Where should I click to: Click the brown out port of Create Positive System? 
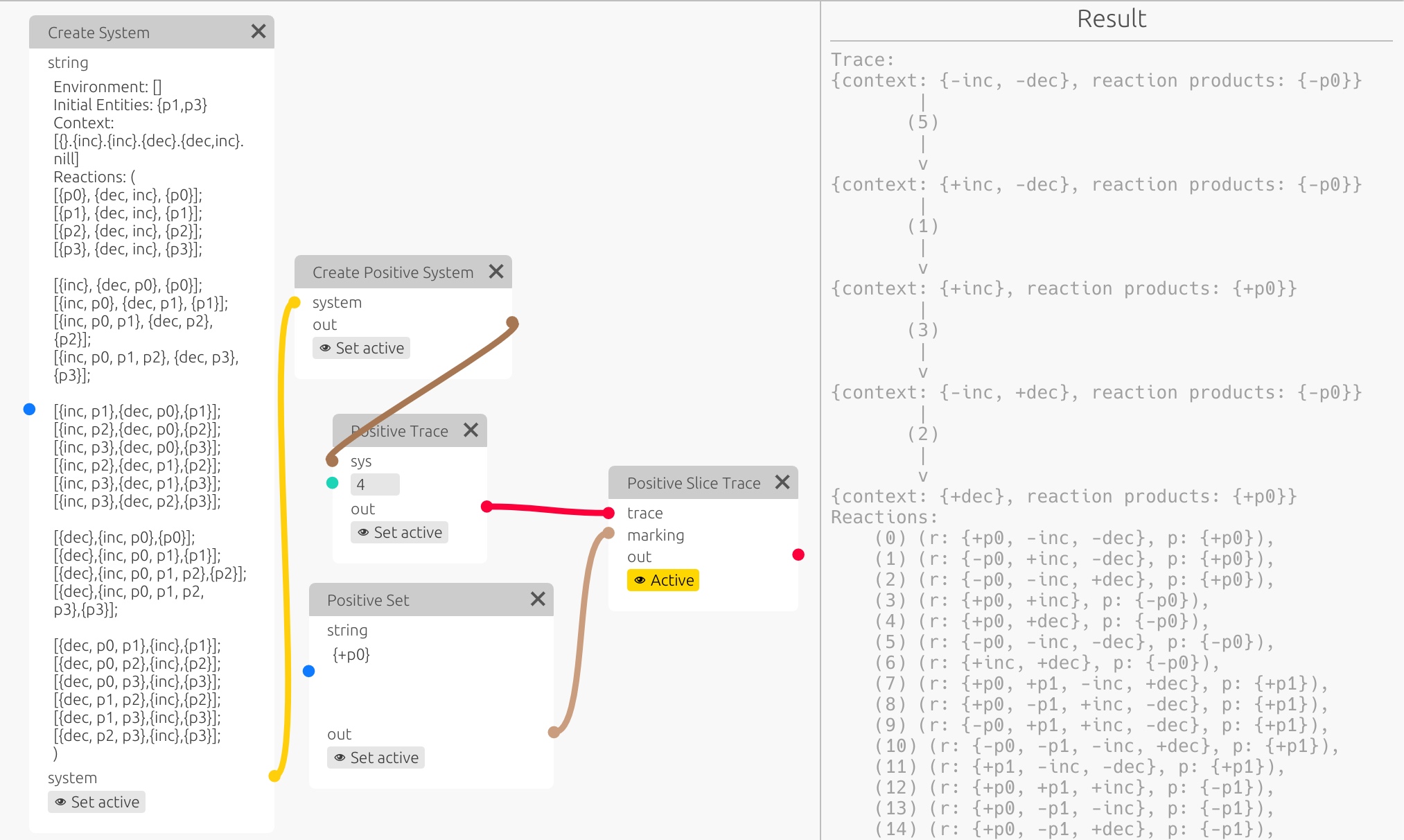(512, 322)
